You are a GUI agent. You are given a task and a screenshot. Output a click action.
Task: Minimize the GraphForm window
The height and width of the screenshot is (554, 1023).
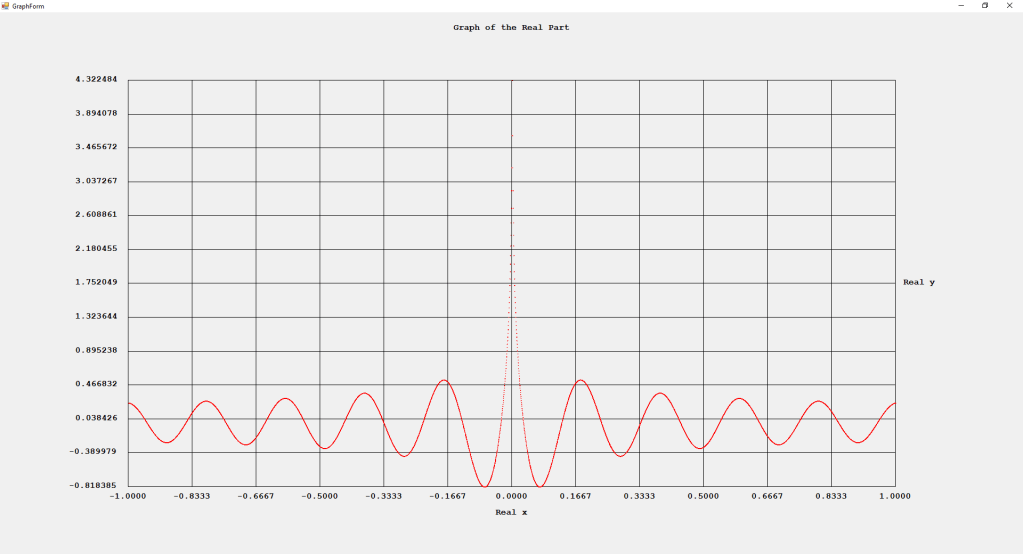tap(961, 6)
